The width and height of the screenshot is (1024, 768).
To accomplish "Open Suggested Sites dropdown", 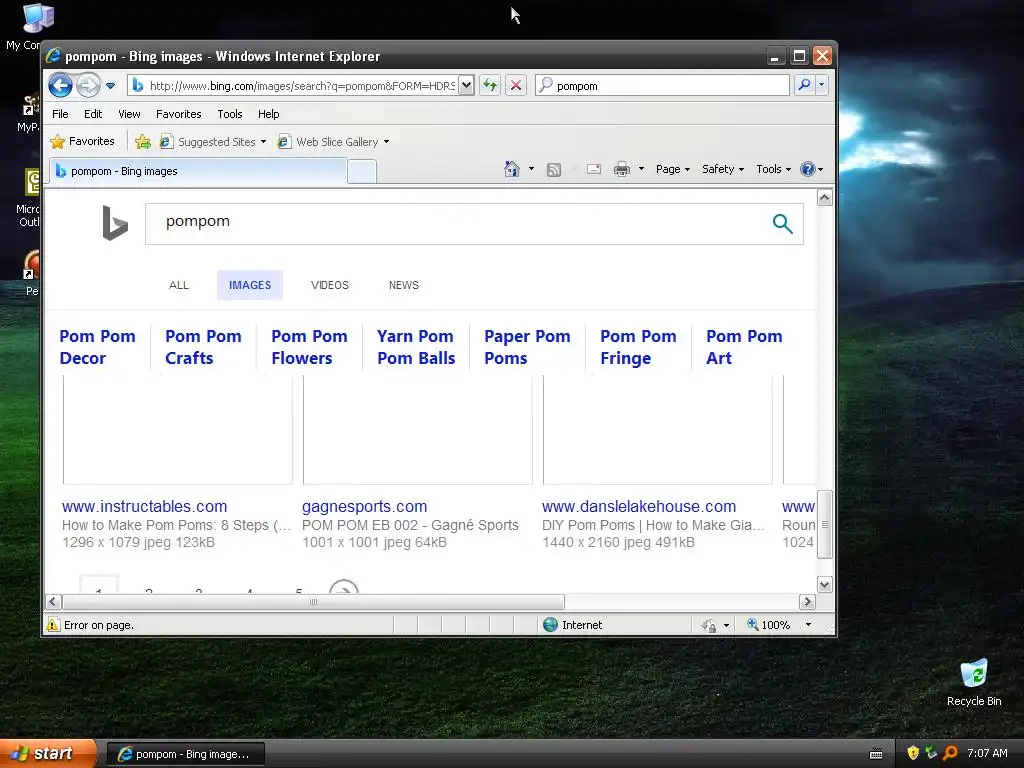I will click(x=213, y=142).
